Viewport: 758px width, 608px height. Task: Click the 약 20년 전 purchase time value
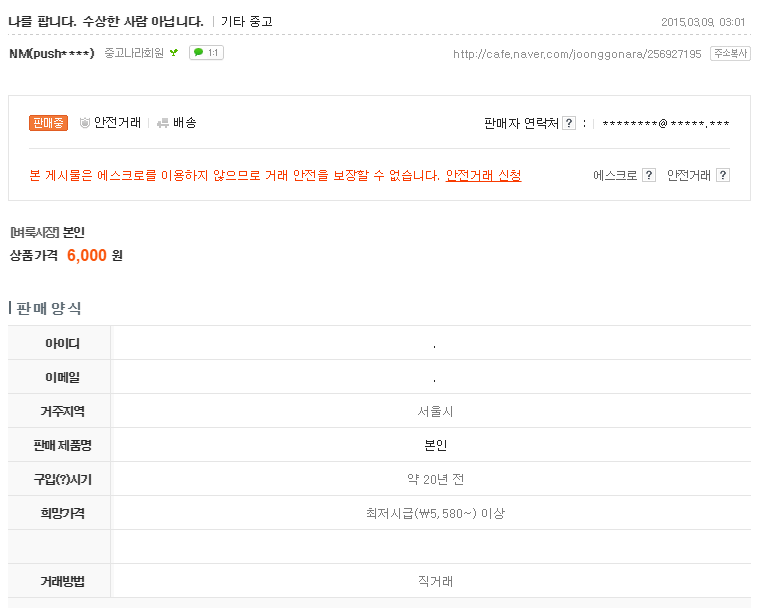(x=435, y=479)
